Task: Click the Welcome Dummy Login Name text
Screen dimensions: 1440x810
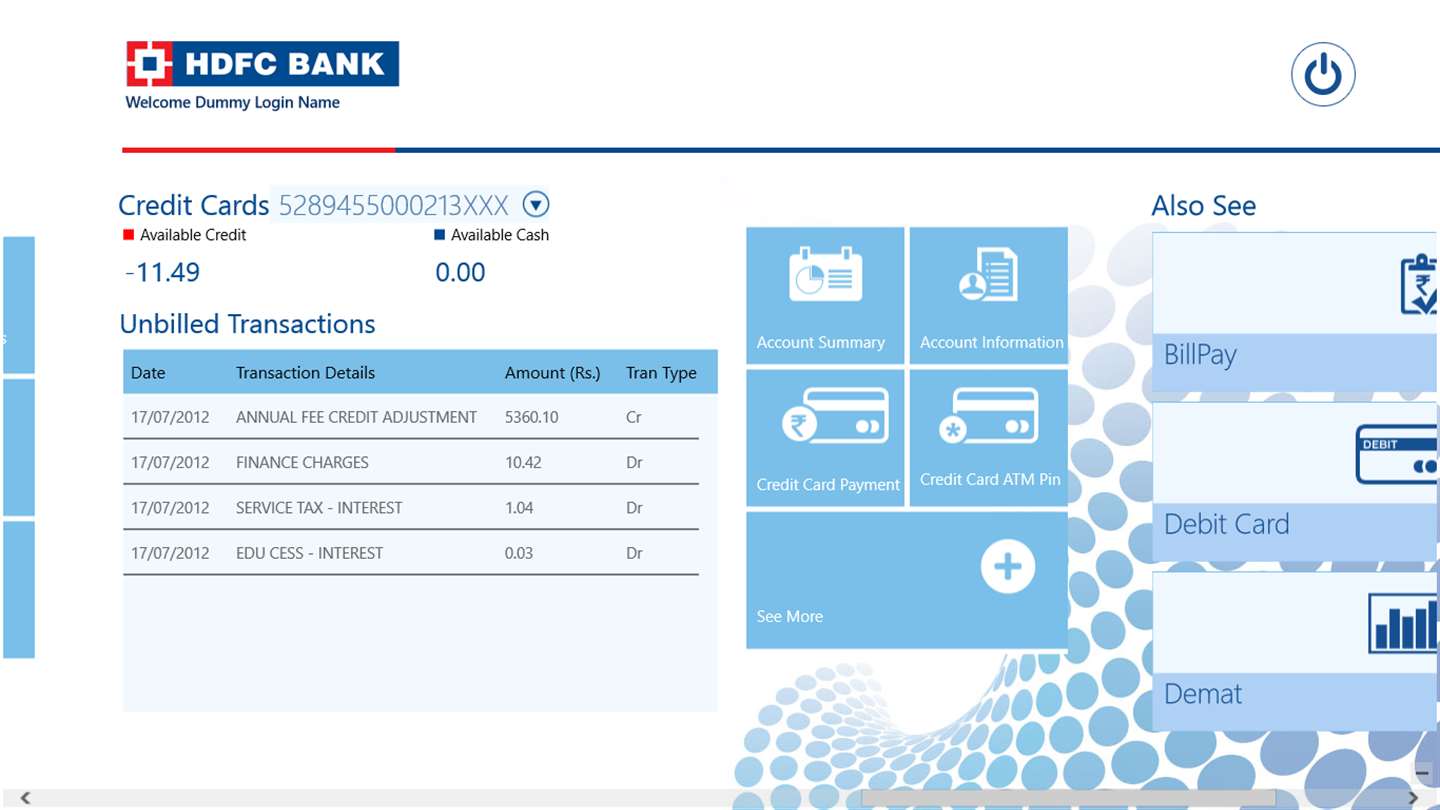Action: [x=232, y=102]
